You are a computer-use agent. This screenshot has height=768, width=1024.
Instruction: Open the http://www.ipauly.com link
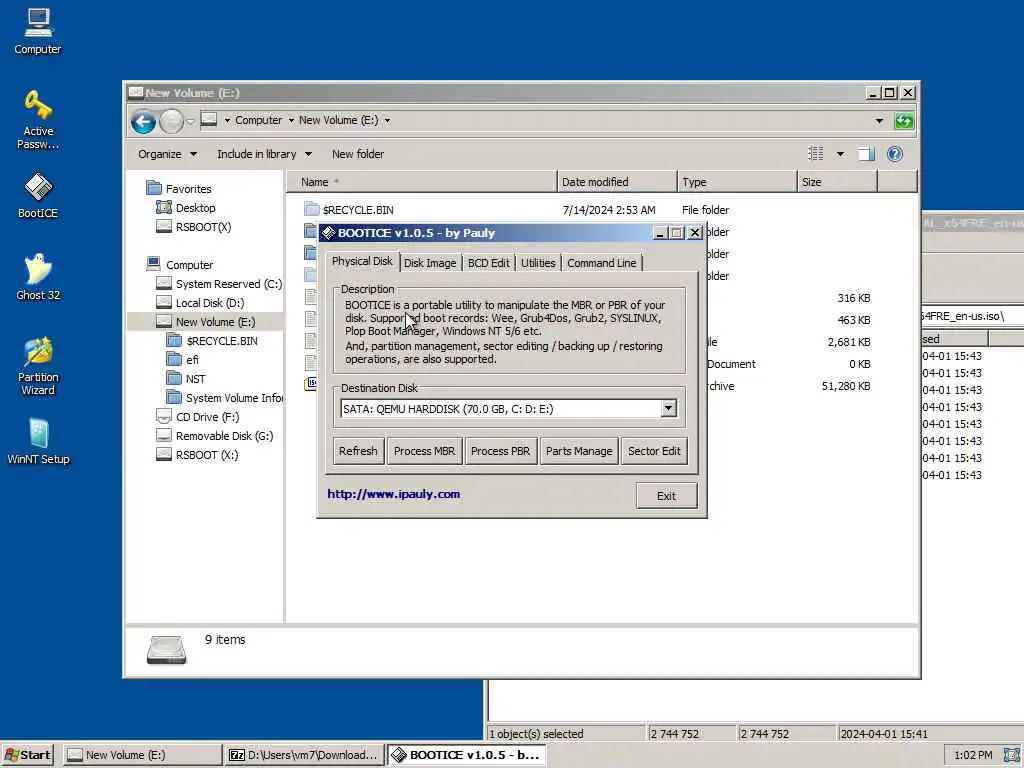(394, 494)
